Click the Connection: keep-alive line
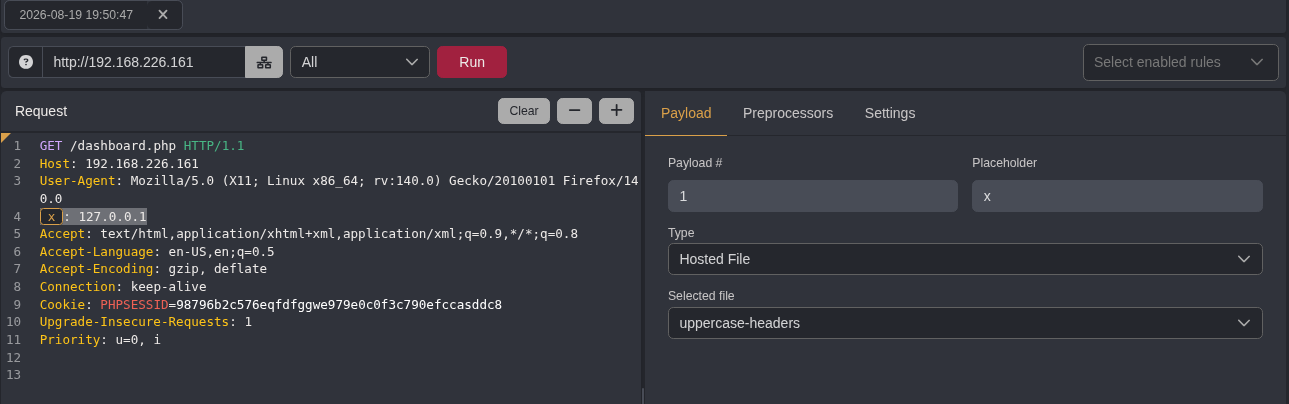The image size is (1289, 404). [x=123, y=287]
